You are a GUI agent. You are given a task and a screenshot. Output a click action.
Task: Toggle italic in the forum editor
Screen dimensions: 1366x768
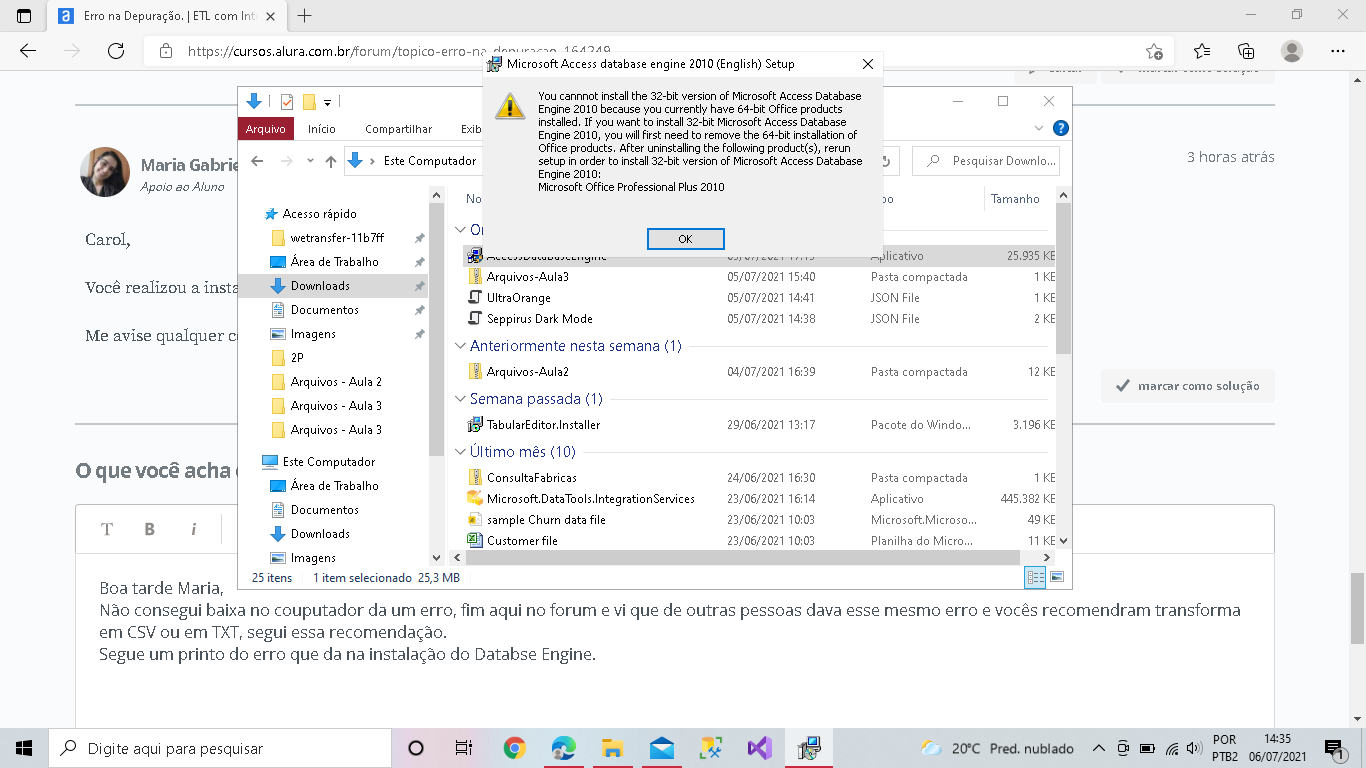pos(194,529)
